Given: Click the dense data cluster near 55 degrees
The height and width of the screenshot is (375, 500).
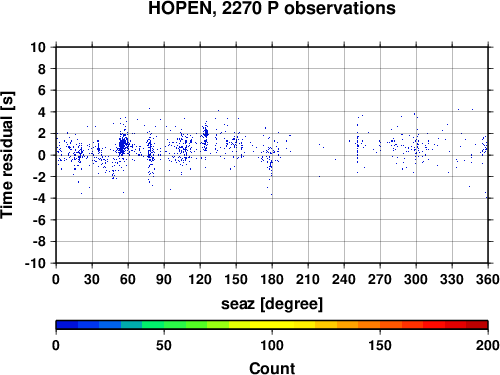Looking at the screenshot, I should coord(123,145).
